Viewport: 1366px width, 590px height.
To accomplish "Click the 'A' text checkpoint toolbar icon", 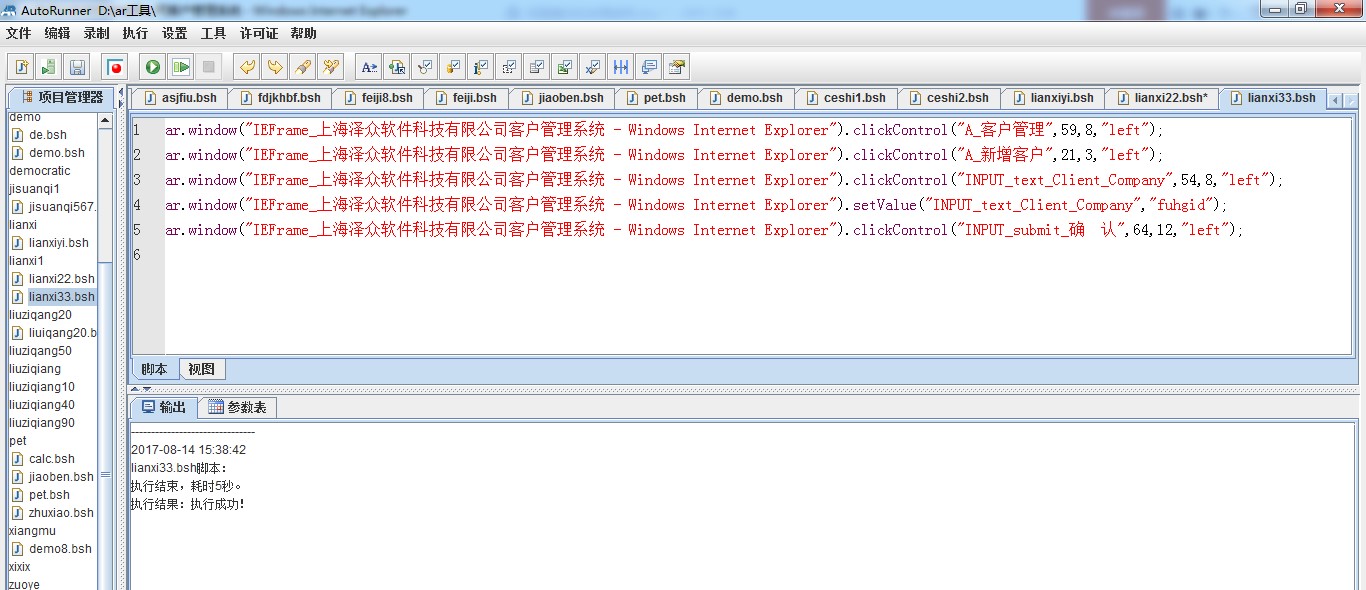I will pyautogui.click(x=369, y=67).
